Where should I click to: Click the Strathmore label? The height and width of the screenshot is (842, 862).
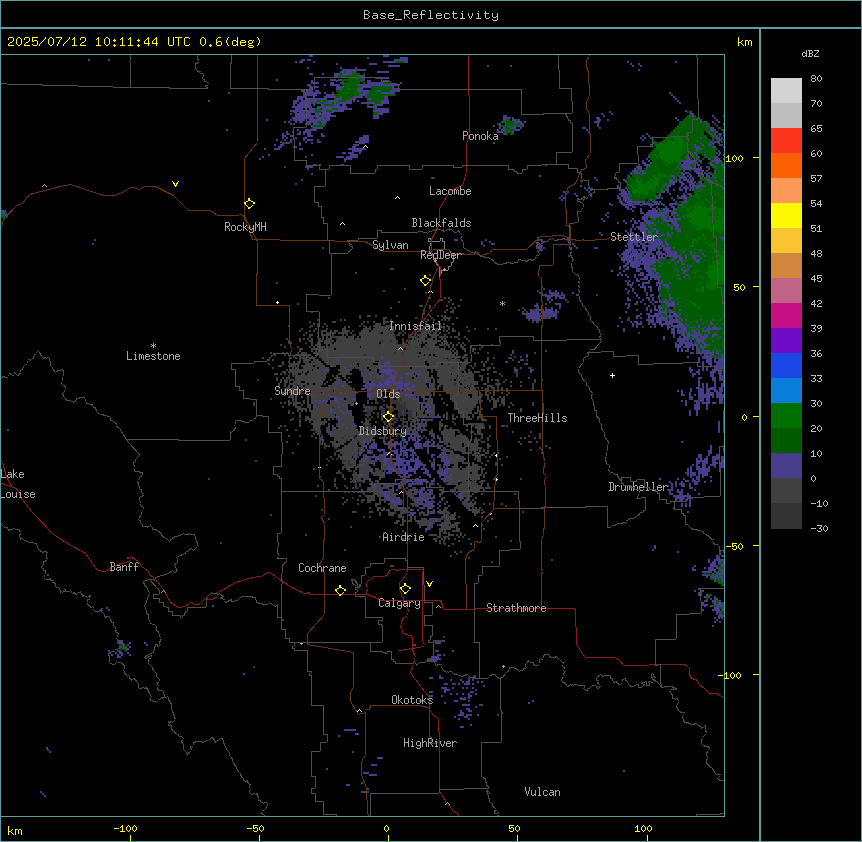516,608
